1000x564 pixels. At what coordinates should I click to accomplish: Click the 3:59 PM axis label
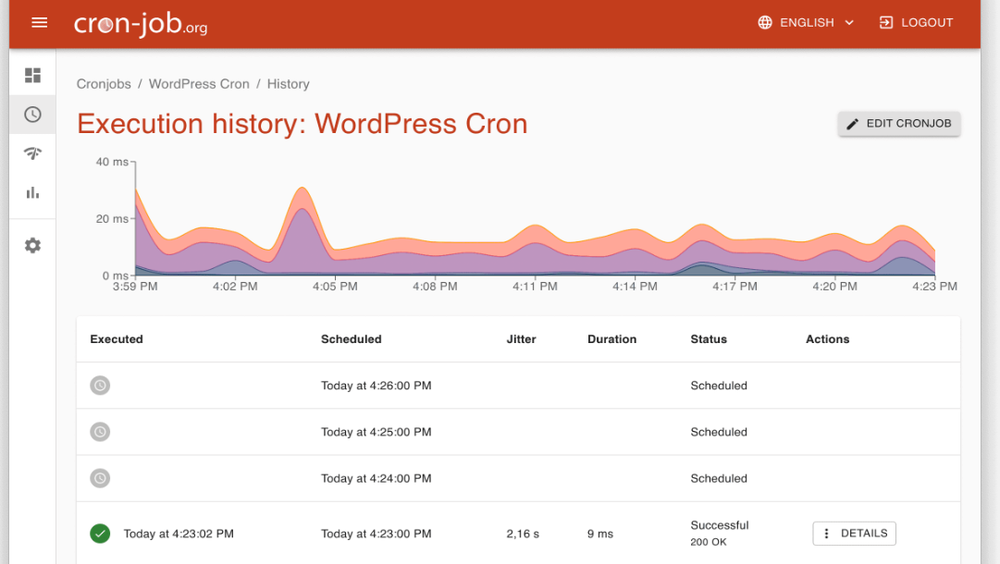(x=135, y=286)
